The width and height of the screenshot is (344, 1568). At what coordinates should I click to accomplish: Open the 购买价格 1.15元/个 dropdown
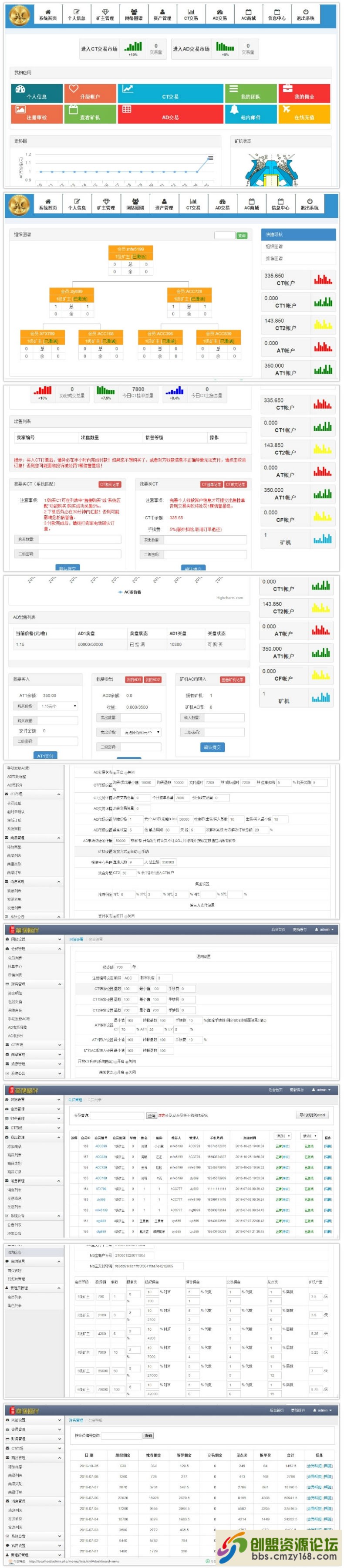click(x=58, y=706)
